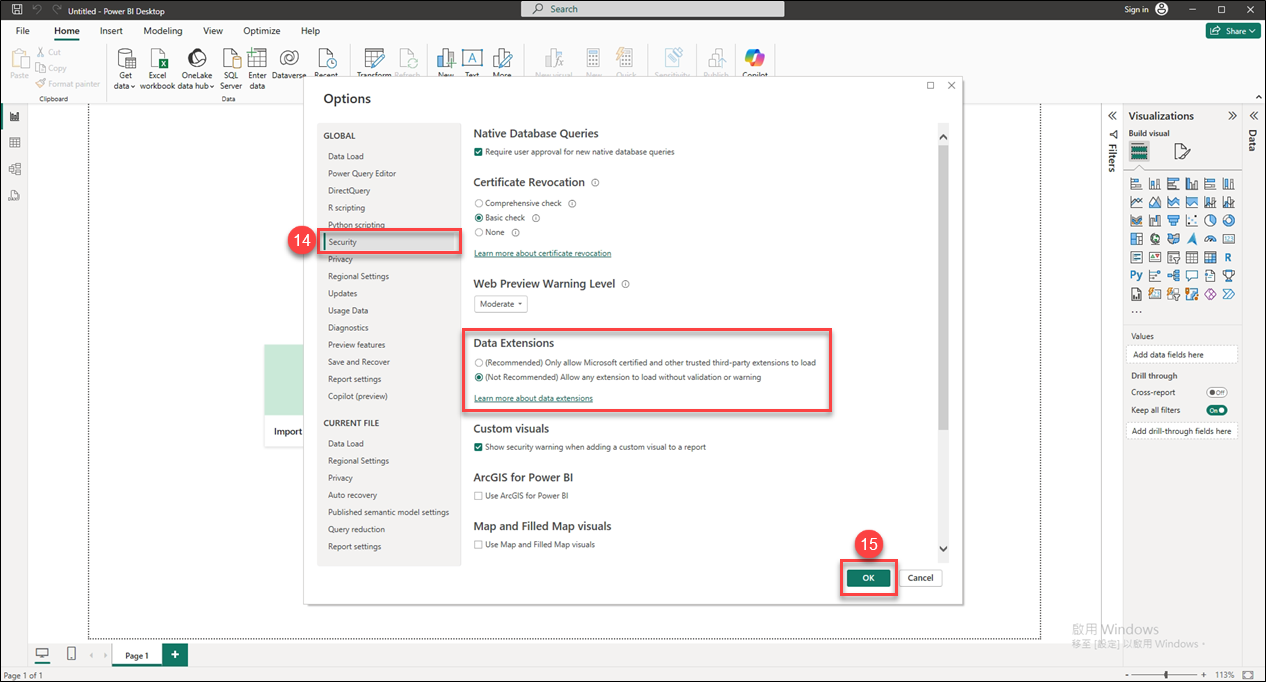Choose the Recommended data extensions option

(479, 362)
